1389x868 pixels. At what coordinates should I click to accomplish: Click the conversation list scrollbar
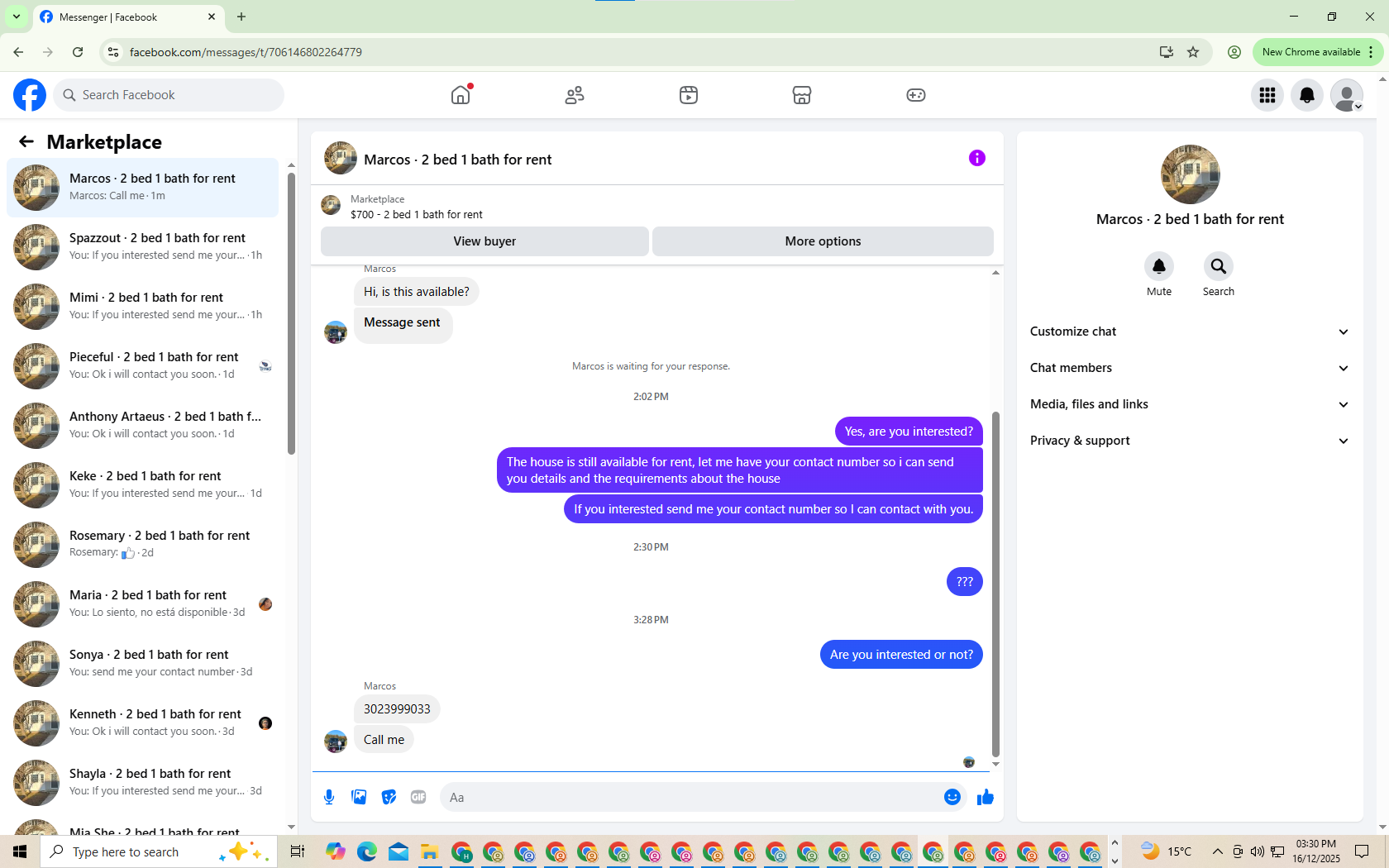291,314
